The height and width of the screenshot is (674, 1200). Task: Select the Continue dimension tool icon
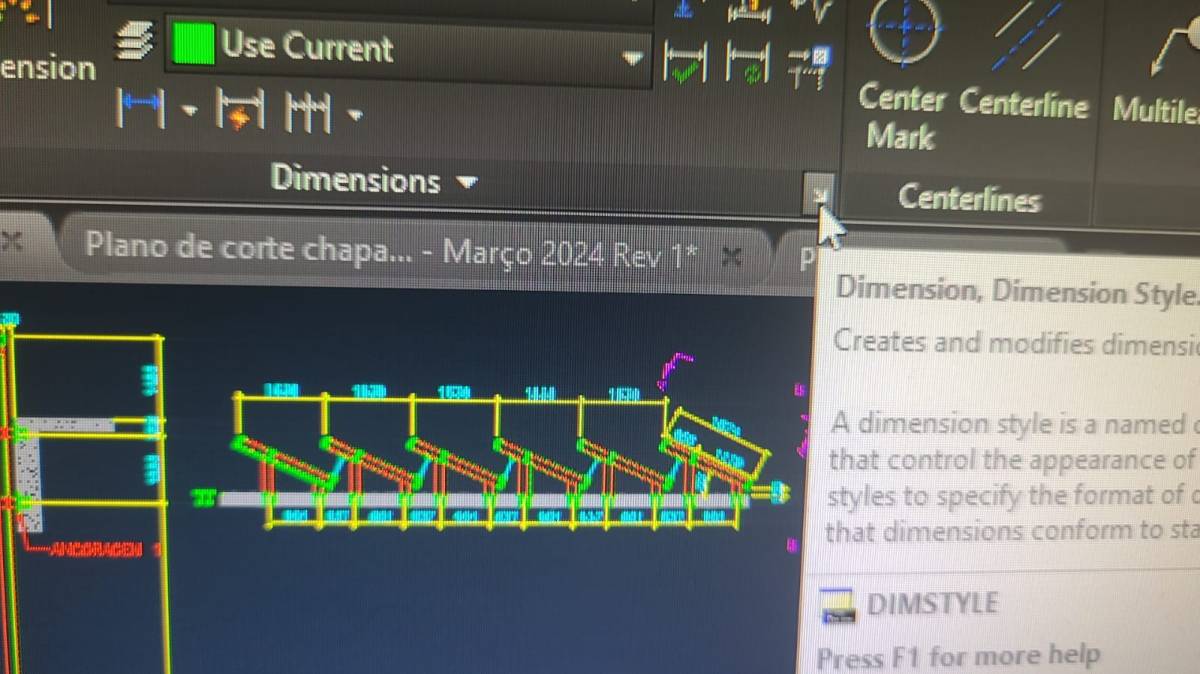[x=309, y=111]
